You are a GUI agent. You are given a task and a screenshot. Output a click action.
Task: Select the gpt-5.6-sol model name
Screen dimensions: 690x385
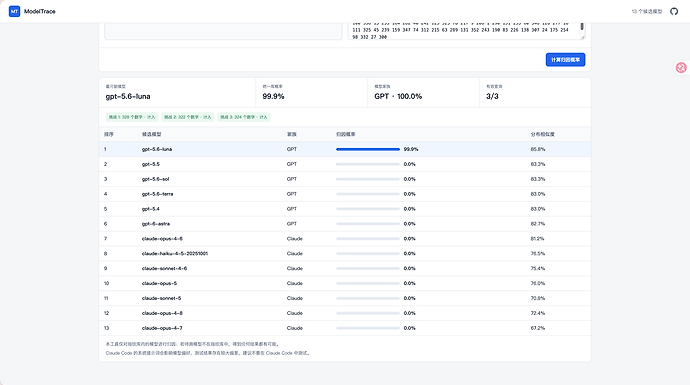coord(155,179)
